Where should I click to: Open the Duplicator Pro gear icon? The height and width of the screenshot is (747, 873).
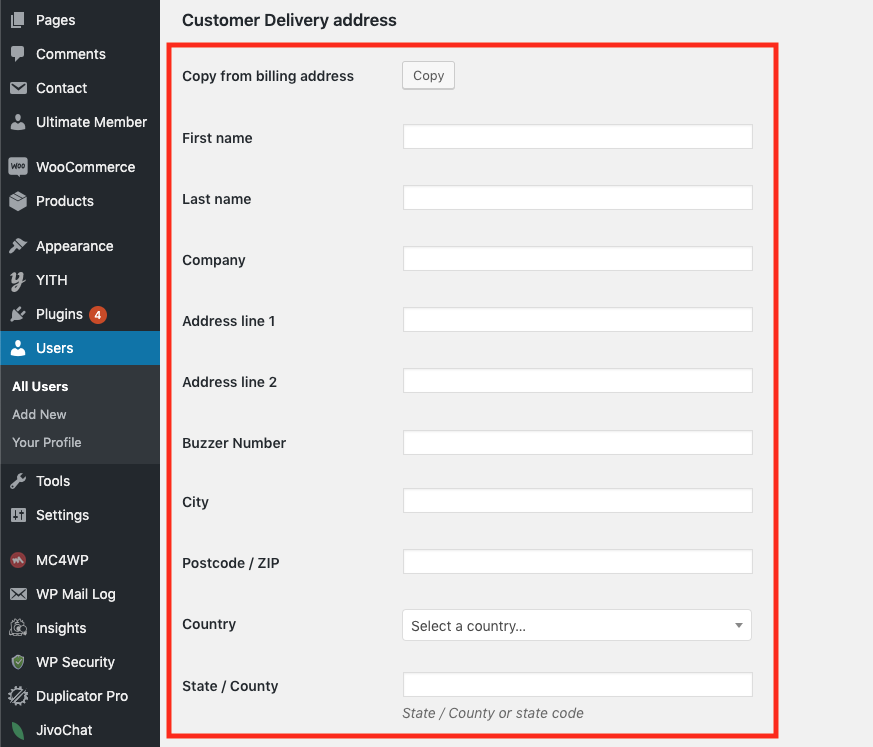click(18, 696)
